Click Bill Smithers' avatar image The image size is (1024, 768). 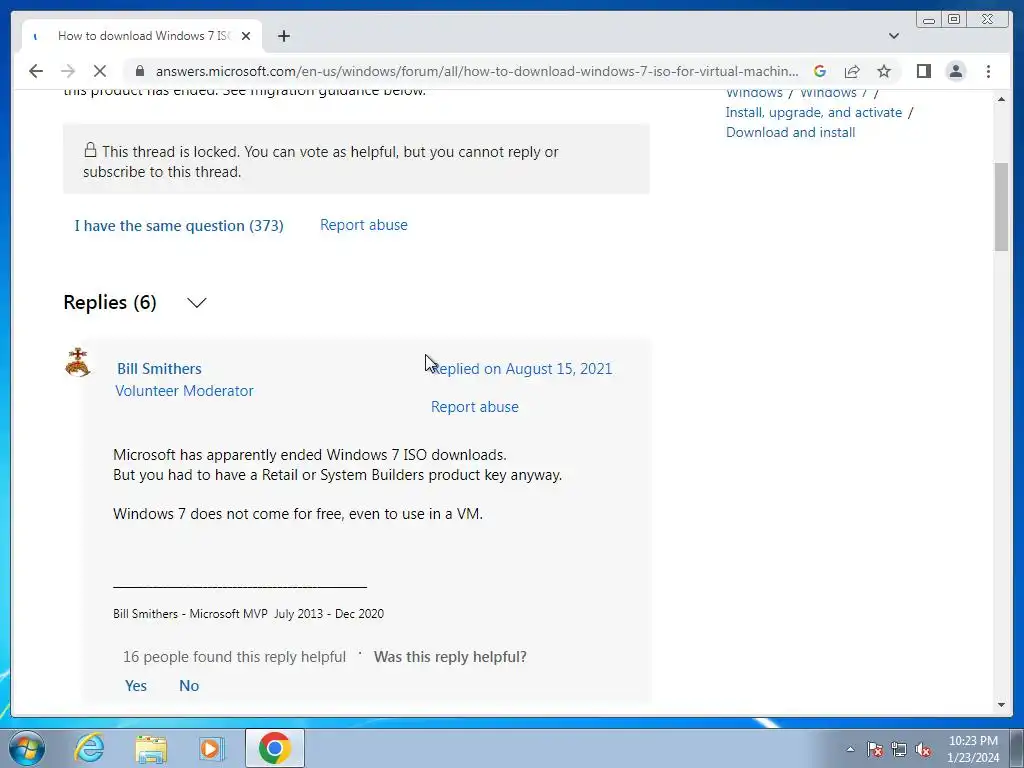tap(78, 362)
